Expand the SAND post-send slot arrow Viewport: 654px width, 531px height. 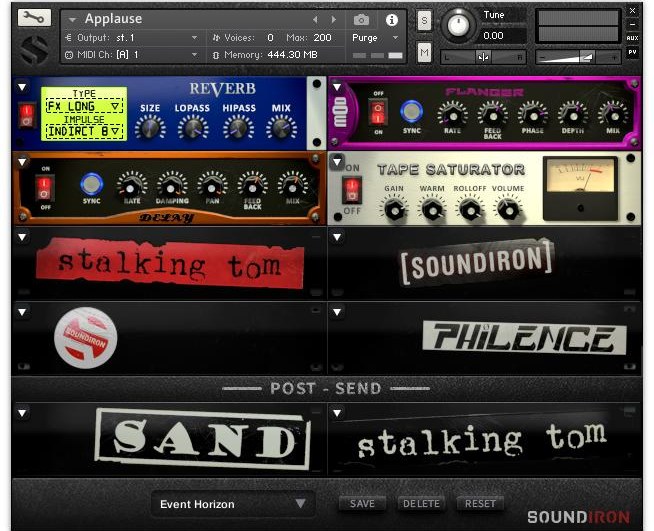(x=22, y=413)
